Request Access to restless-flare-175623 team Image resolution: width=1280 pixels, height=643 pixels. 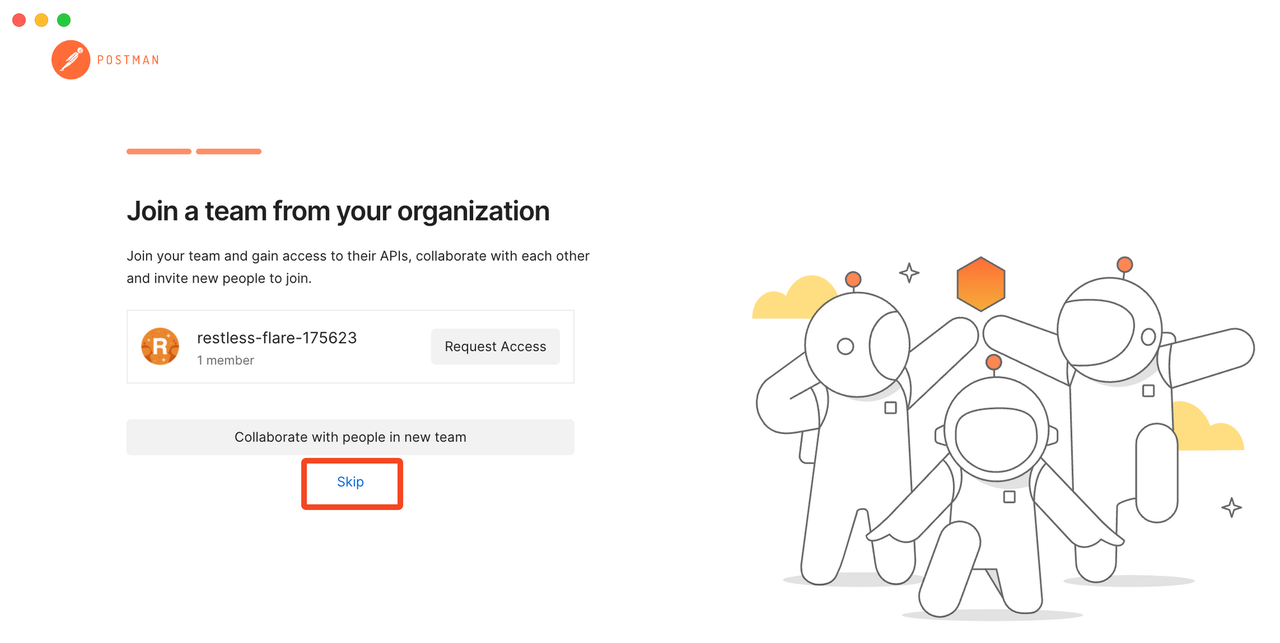[495, 347]
